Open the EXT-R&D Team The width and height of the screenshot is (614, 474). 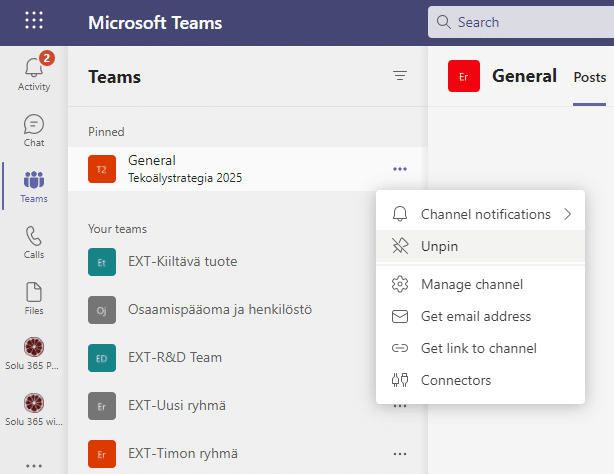click(x=247, y=358)
